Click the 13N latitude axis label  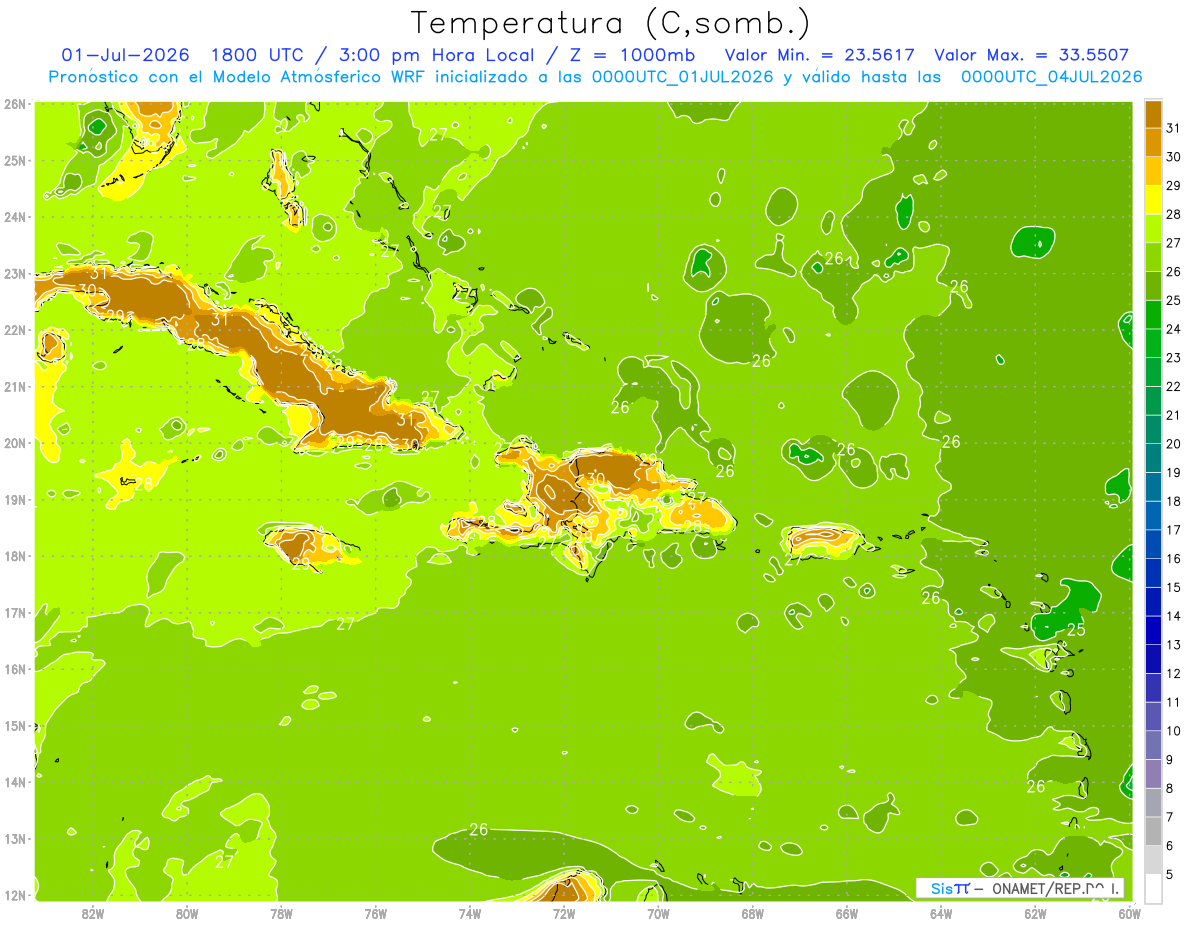coord(14,838)
